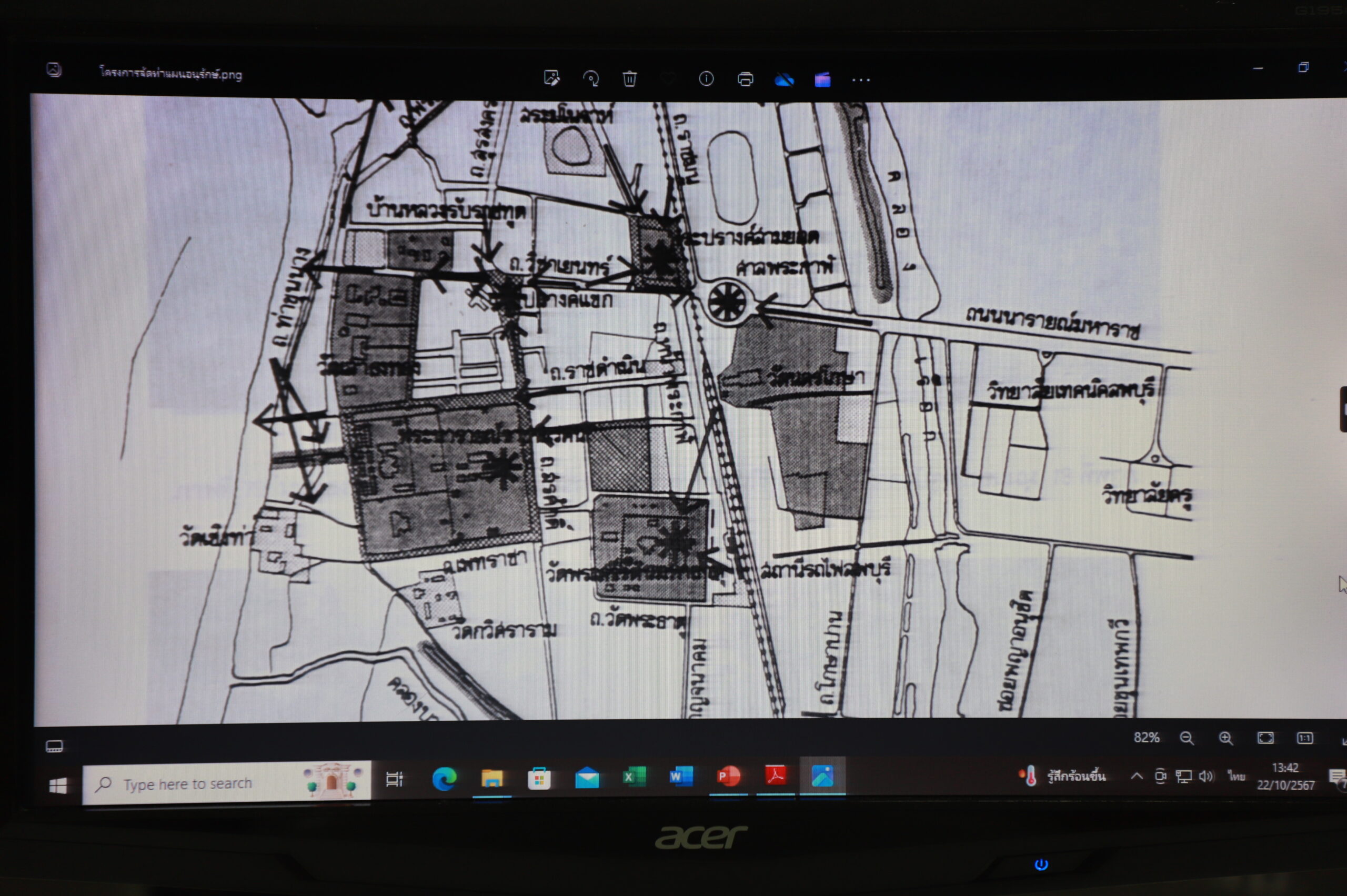Viewport: 1347px width, 896px height.
Task: Delete the image using trash icon
Action: coord(629,78)
